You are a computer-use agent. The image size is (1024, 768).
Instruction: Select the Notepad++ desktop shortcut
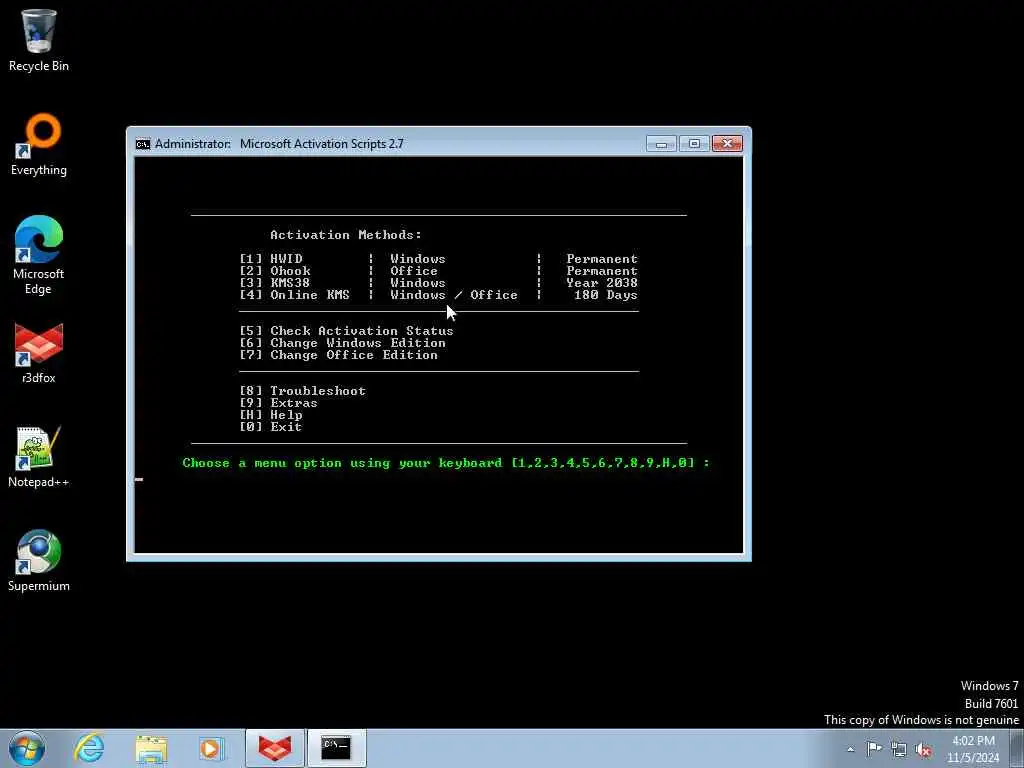click(x=39, y=456)
